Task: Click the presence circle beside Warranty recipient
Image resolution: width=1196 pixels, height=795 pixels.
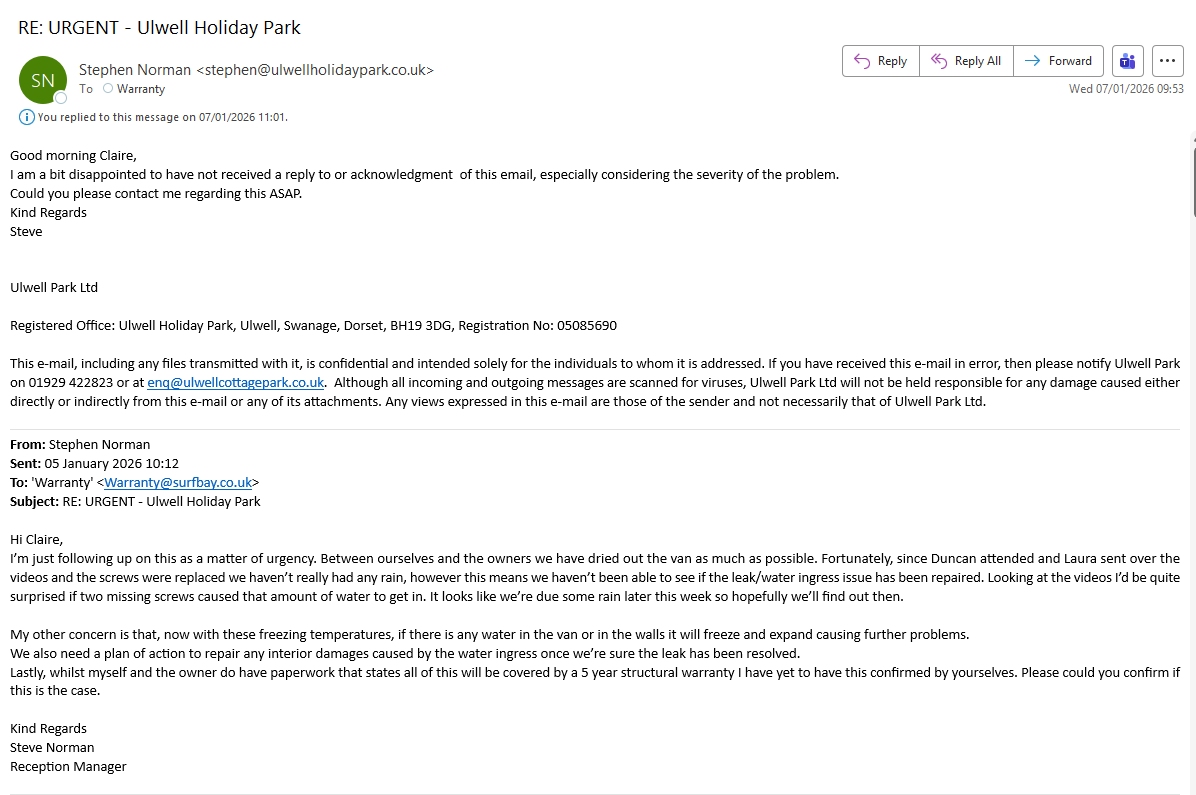Action: click(x=108, y=89)
